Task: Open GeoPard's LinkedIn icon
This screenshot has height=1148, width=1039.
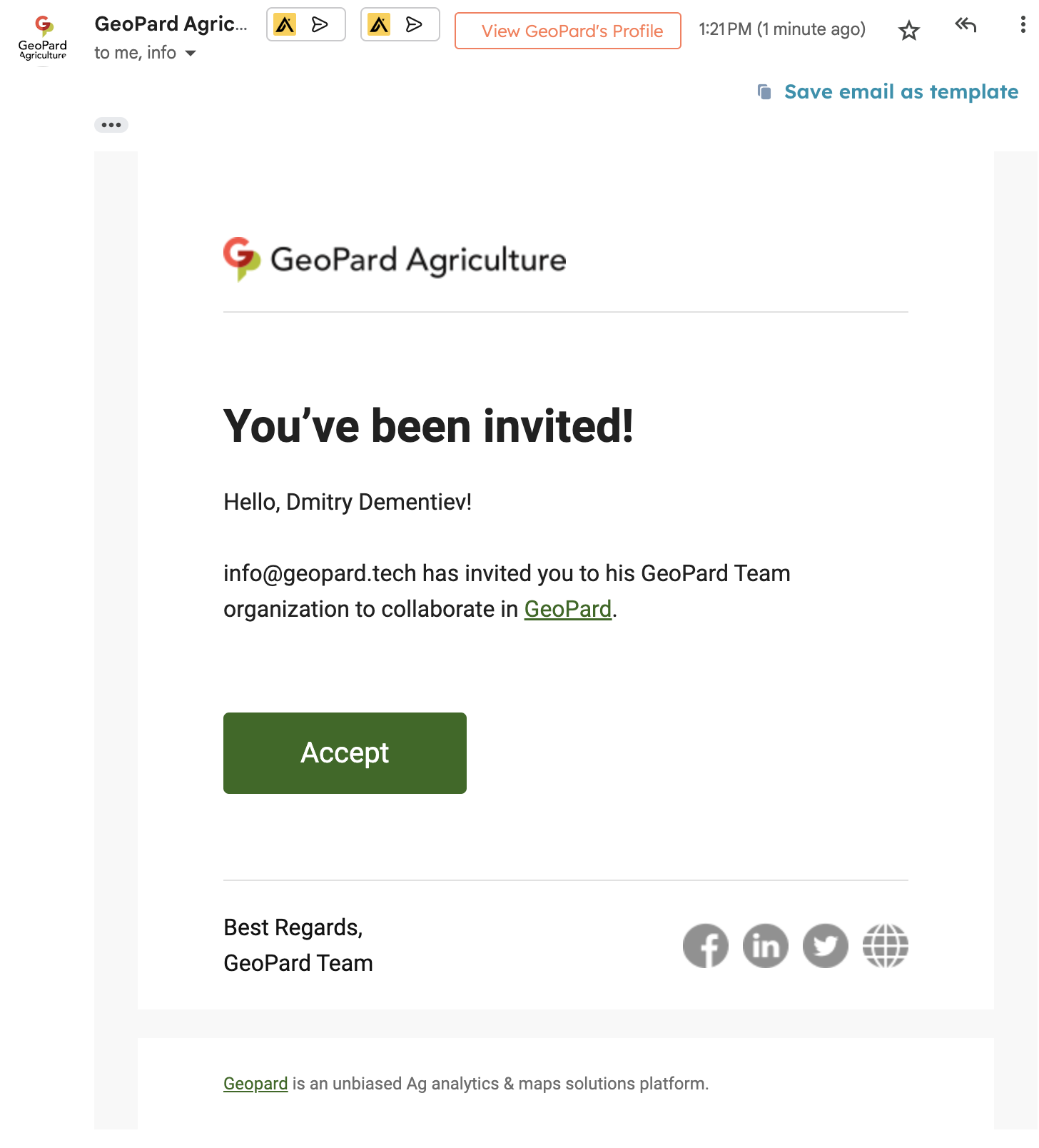Action: 765,946
